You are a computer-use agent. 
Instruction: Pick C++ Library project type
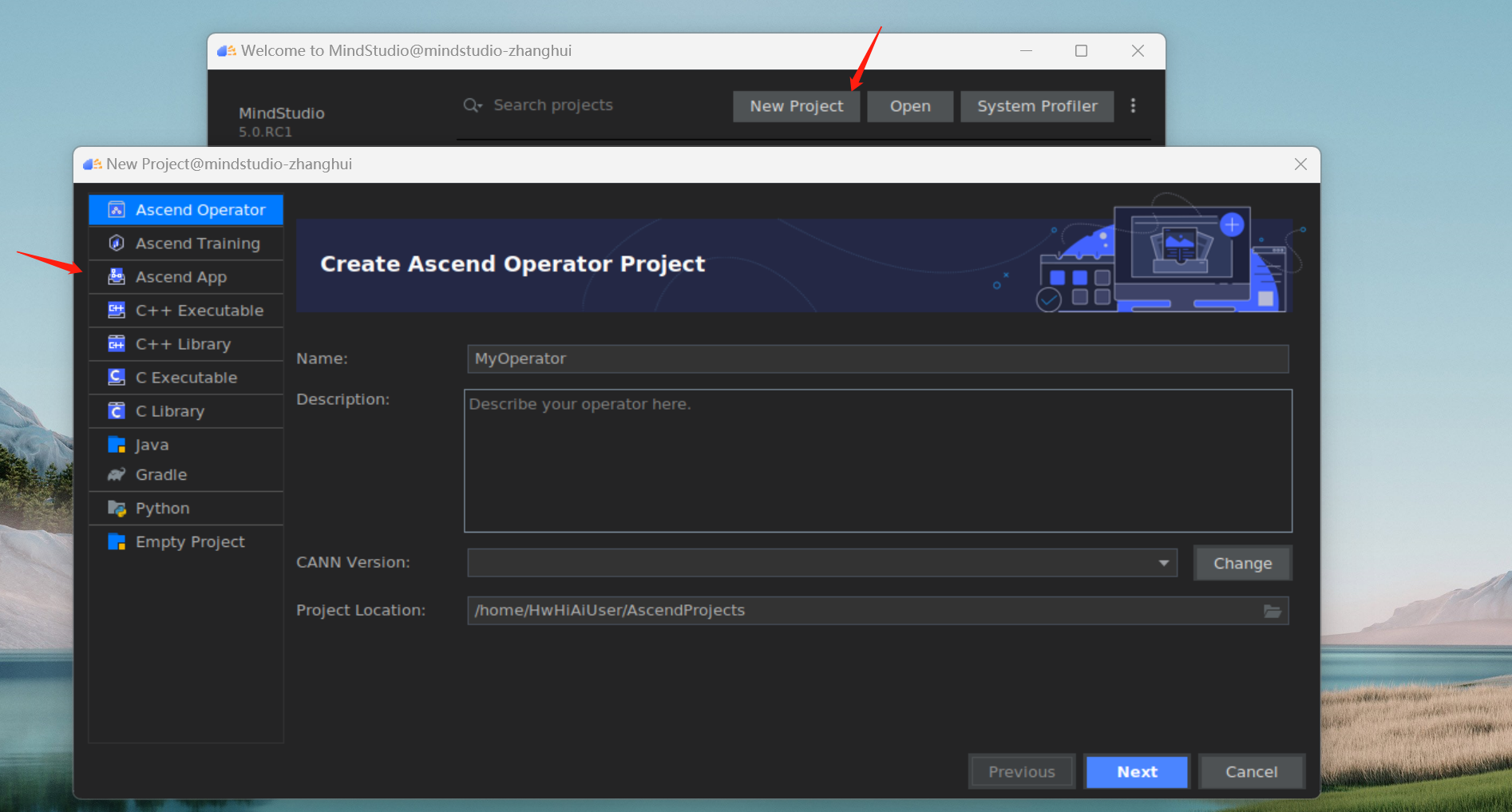[x=186, y=344]
